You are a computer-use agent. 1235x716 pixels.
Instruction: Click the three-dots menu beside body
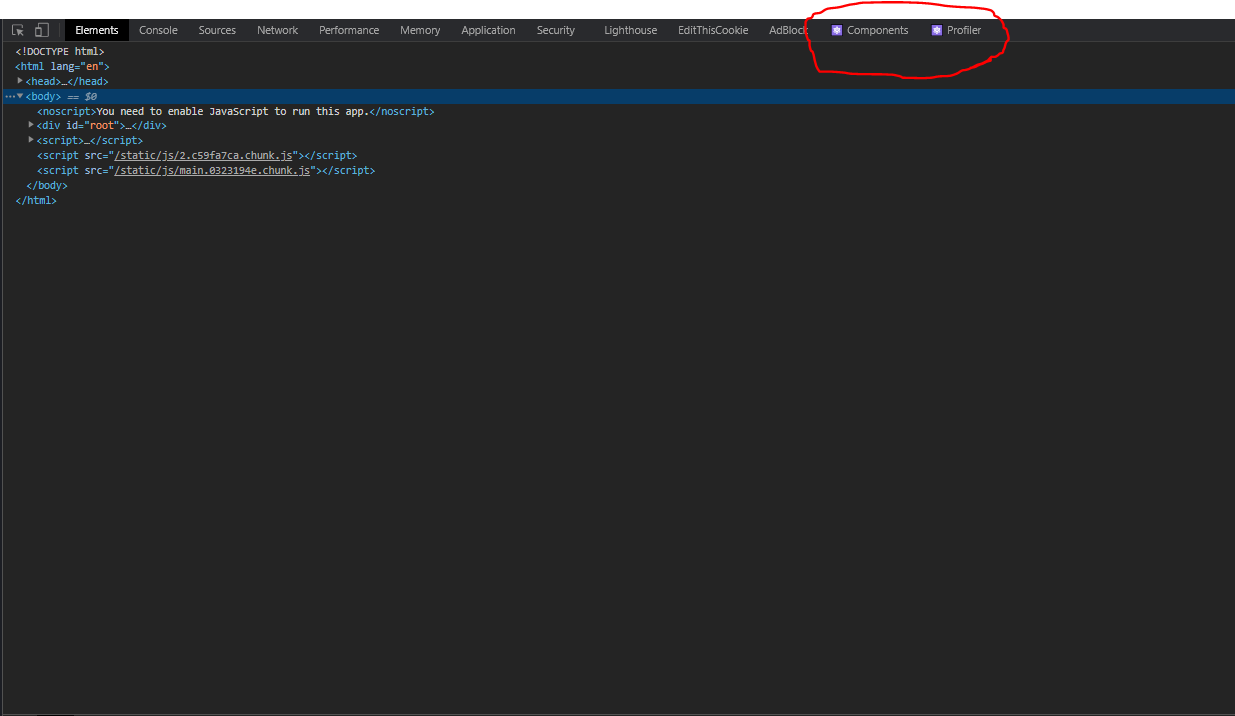pos(9,96)
